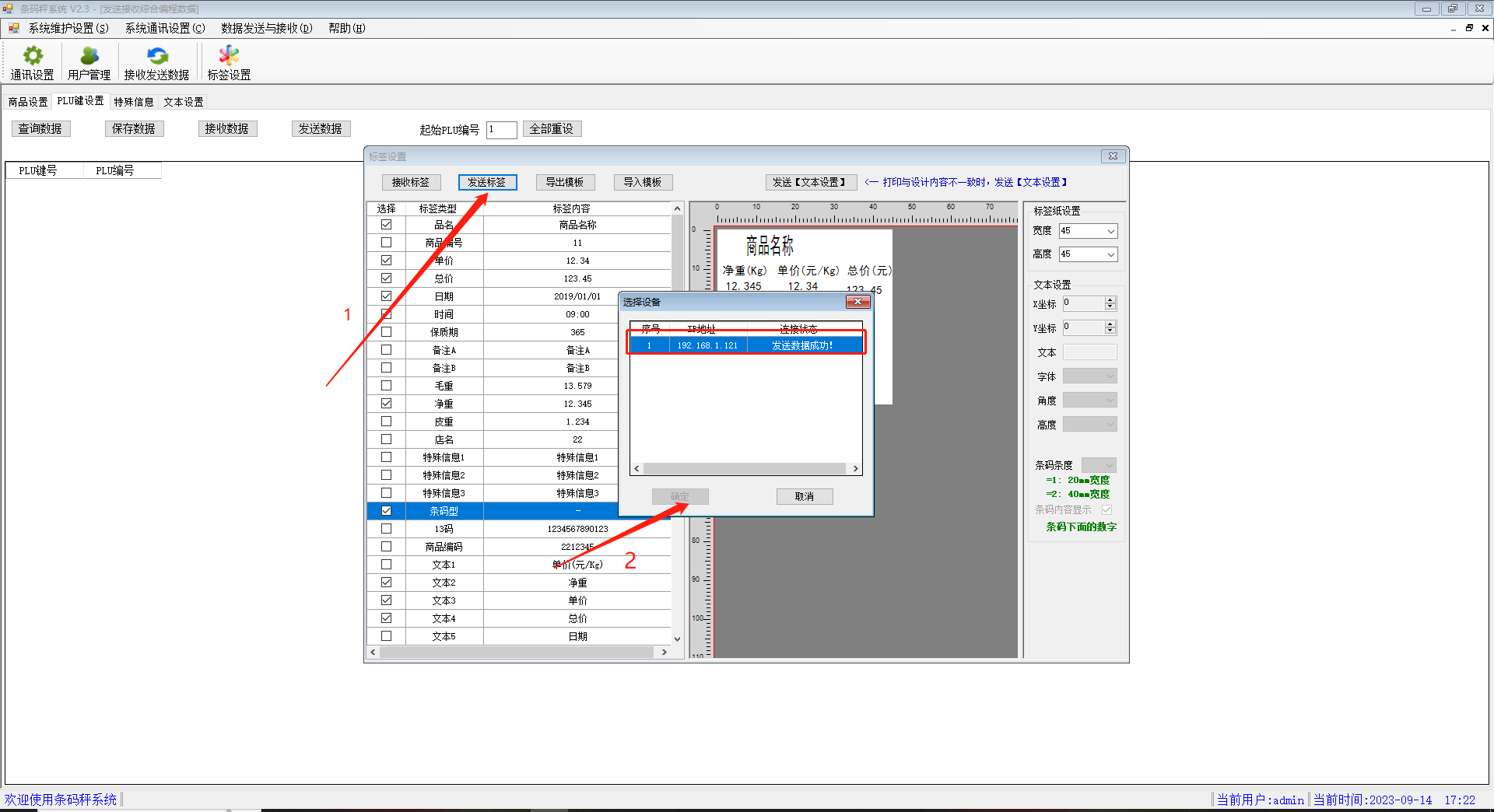This screenshot has width=1494, height=812.
Task: Click 商品名称 text on label preview
Action: [770, 247]
